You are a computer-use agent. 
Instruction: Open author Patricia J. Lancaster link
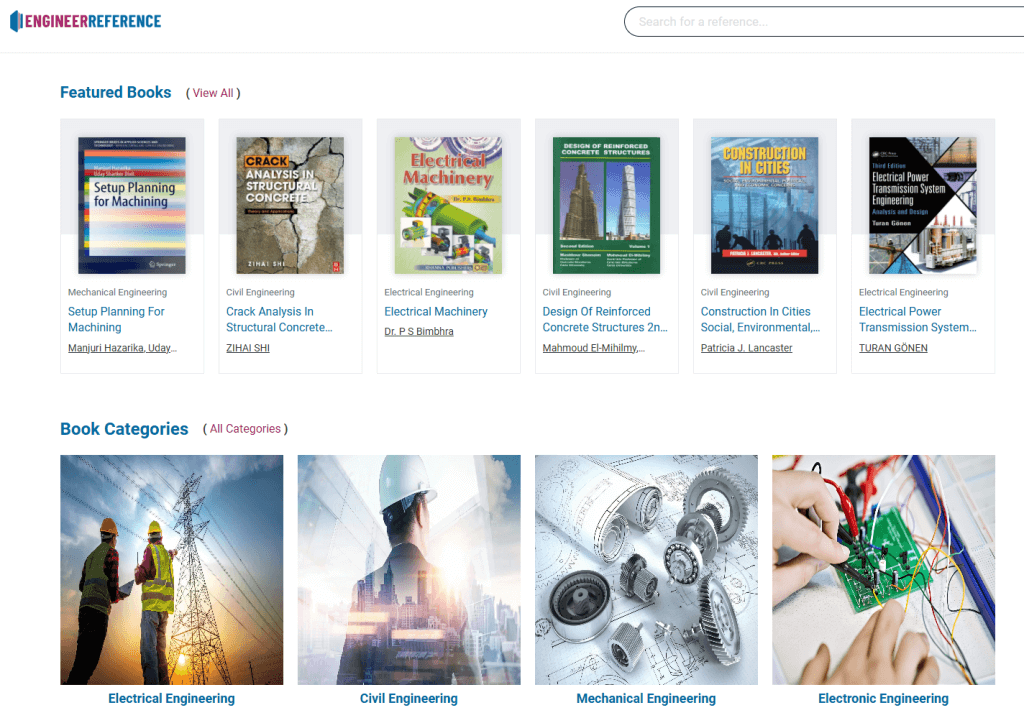746,348
